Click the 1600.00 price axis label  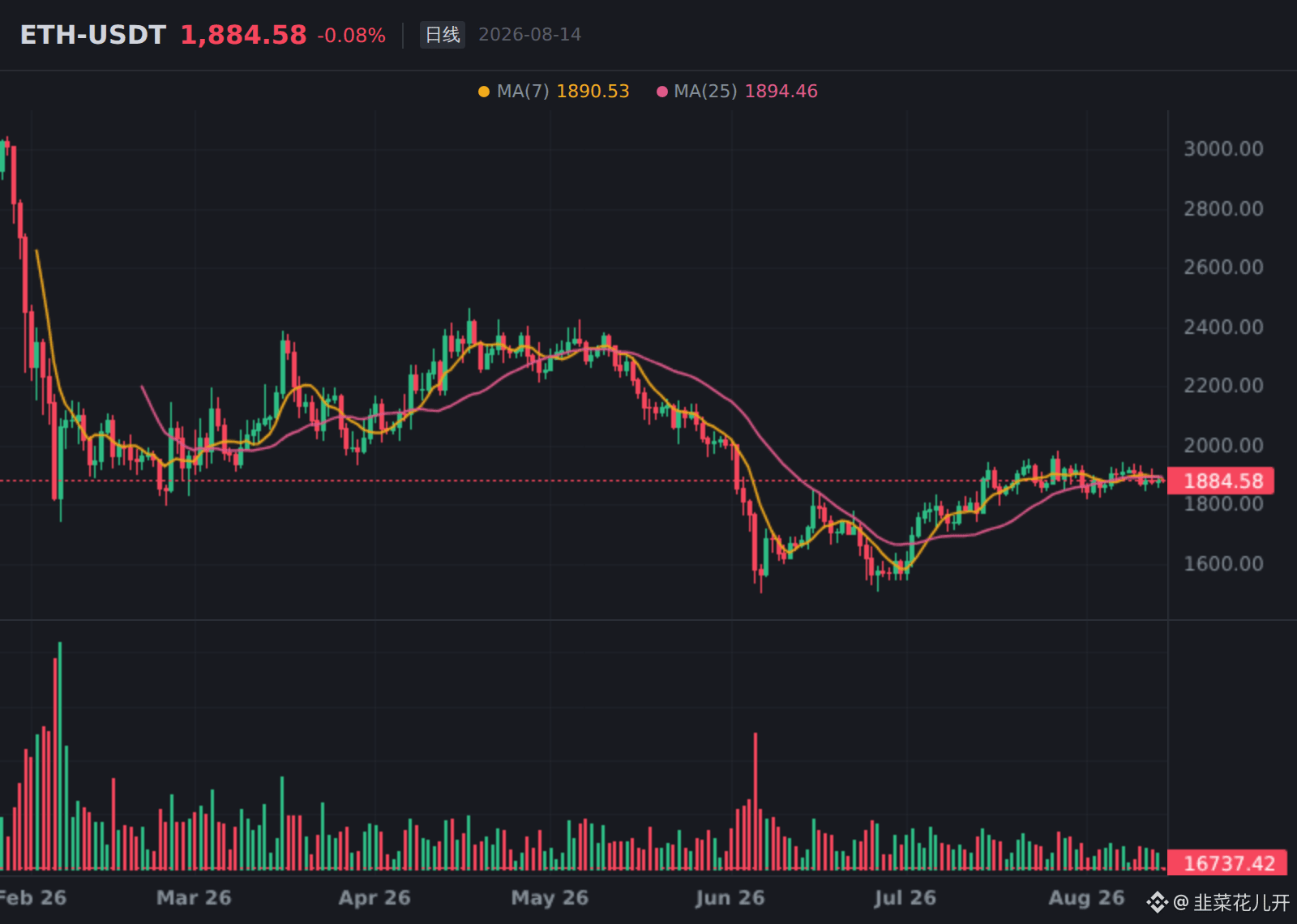pos(1223,564)
